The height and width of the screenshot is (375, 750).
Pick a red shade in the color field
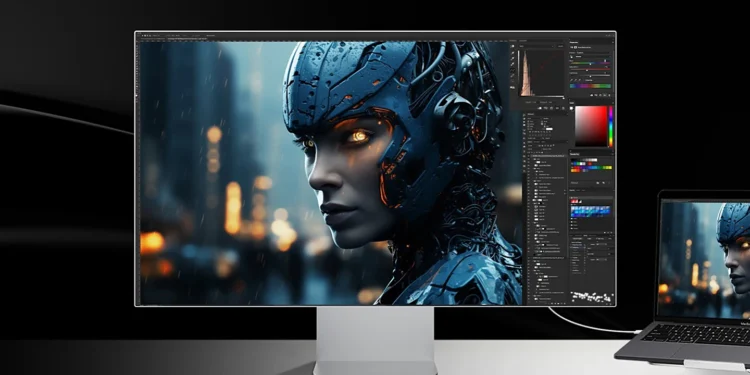tap(591, 126)
